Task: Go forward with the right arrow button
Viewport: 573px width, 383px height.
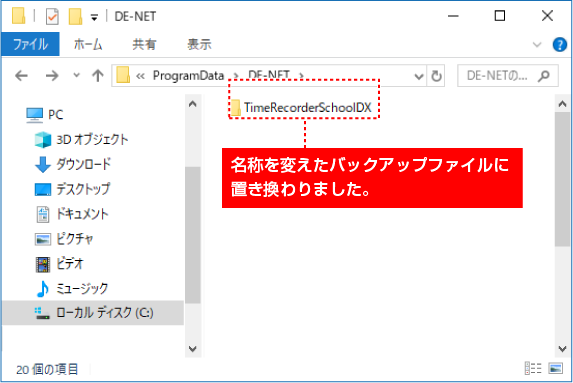Action: coord(52,76)
